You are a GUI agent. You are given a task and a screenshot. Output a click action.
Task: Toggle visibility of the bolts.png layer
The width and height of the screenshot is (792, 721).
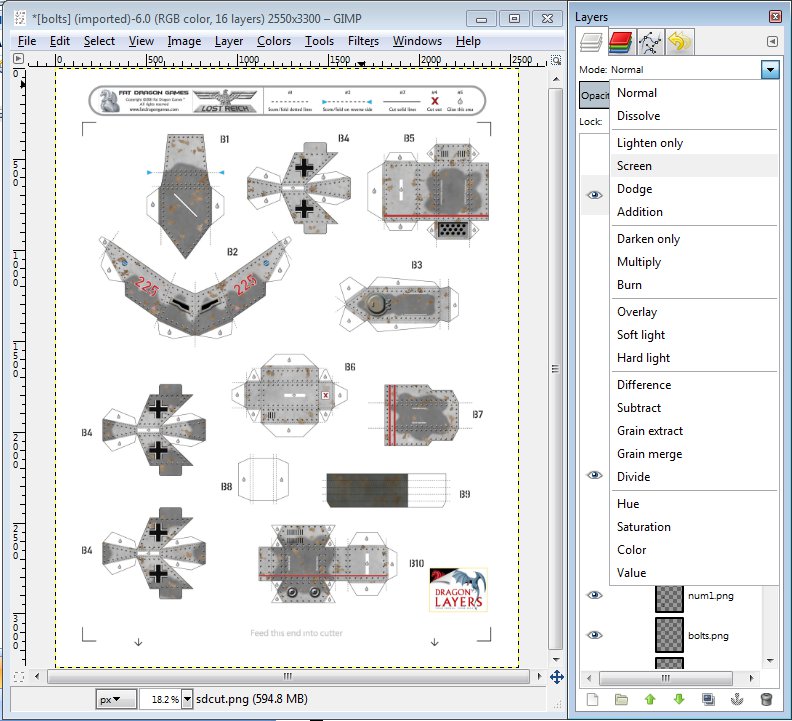(595, 635)
